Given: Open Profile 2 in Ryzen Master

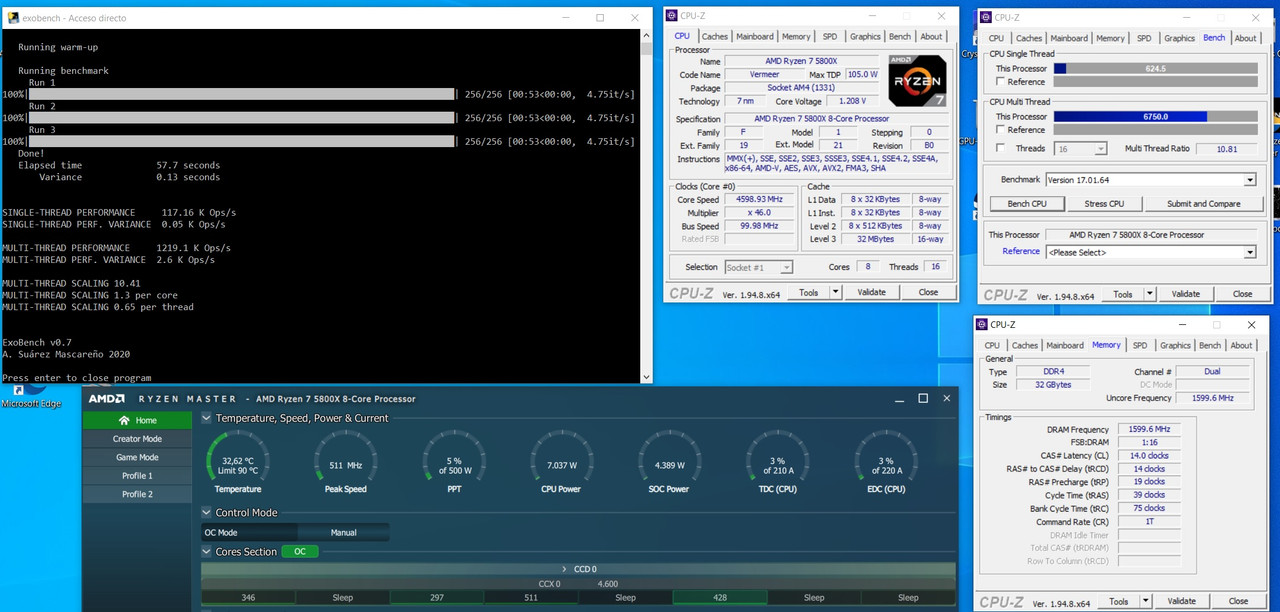Looking at the screenshot, I should 138,494.
